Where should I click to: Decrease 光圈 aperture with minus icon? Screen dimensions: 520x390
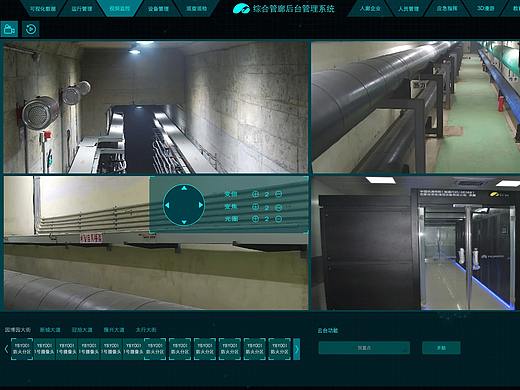point(279,219)
